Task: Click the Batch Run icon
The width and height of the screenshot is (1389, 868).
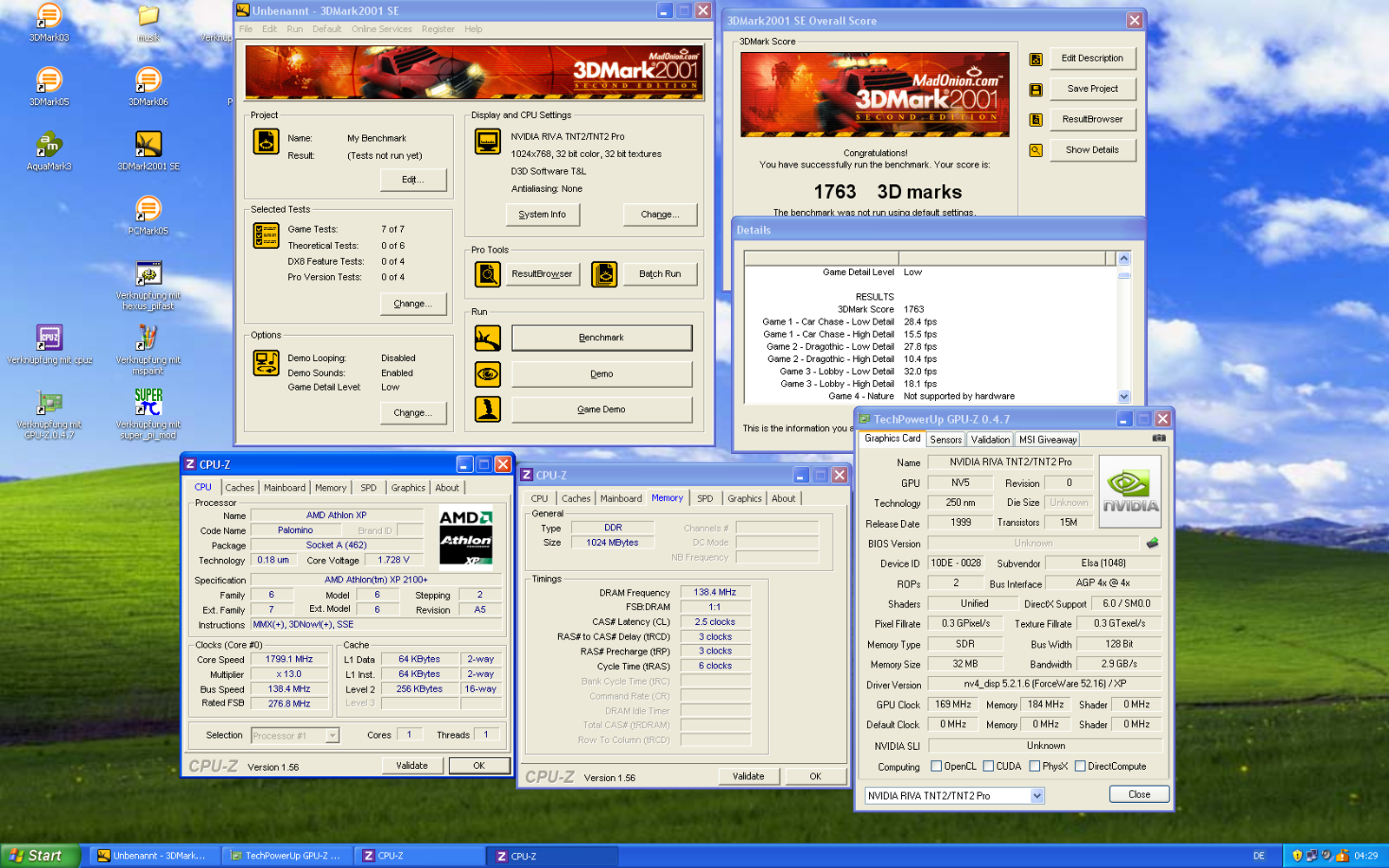Action: click(x=604, y=274)
